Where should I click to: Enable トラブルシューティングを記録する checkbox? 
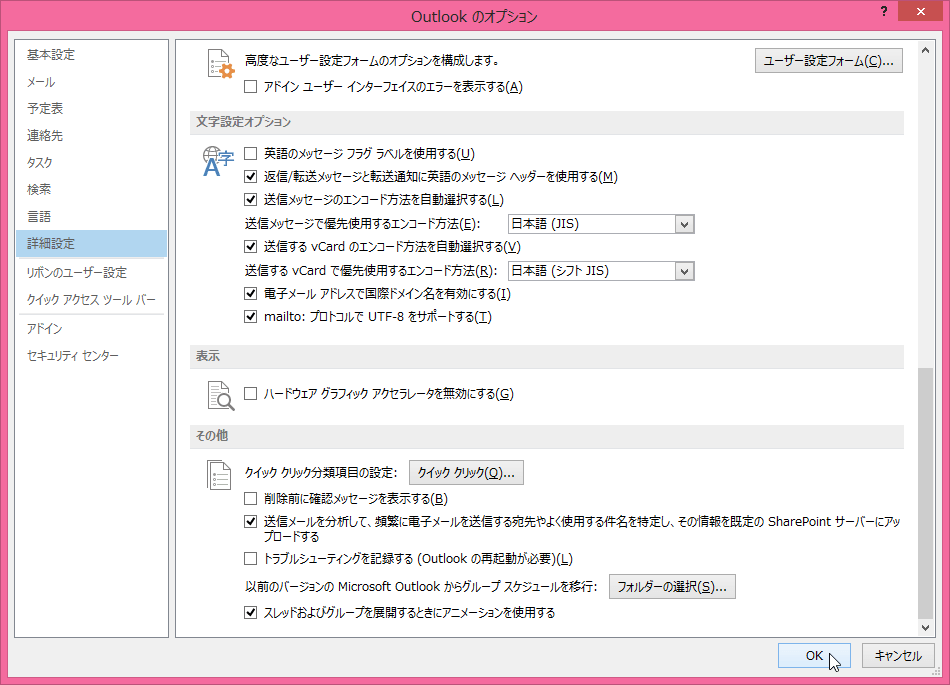250,558
